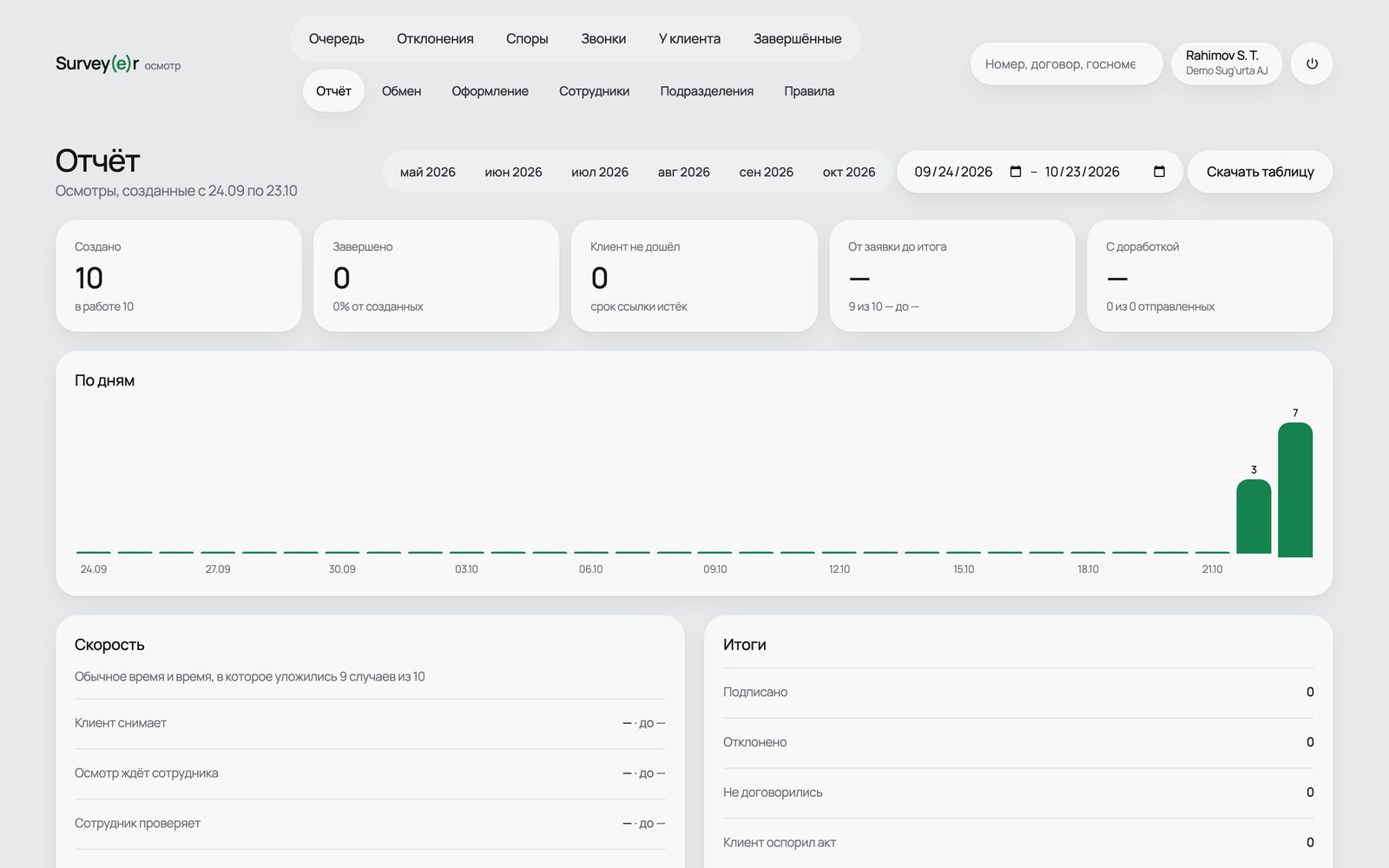Open end date calendar picker icon
The height and width of the screenshot is (868, 1389).
click(x=1159, y=172)
